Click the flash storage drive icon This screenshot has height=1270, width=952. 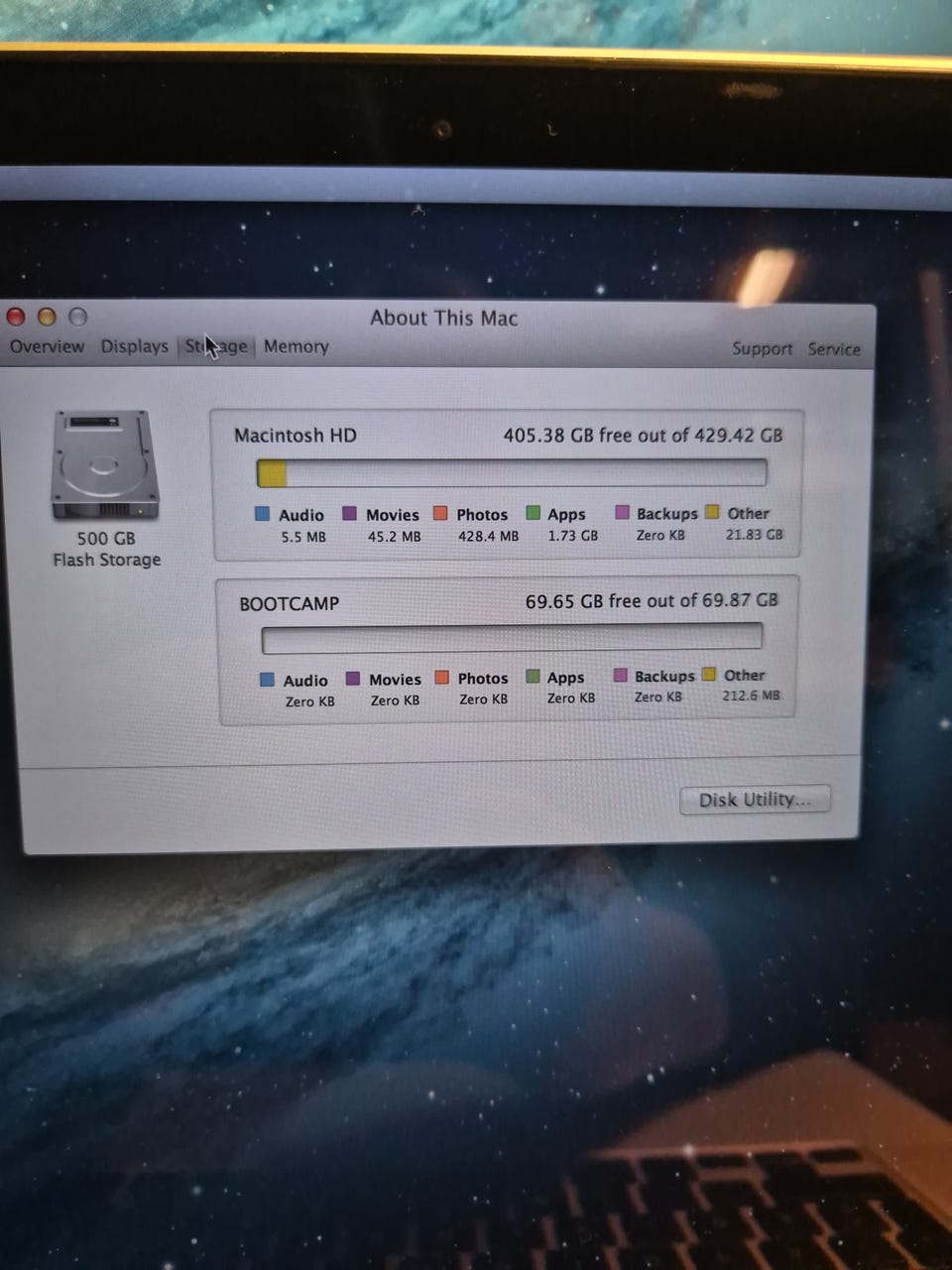(104, 465)
